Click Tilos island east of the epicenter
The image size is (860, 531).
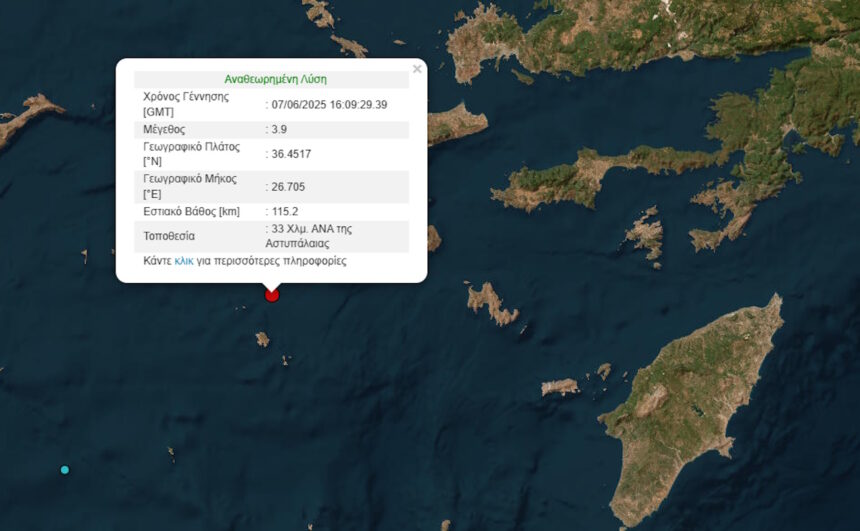pyautogui.click(x=491, y=303)
